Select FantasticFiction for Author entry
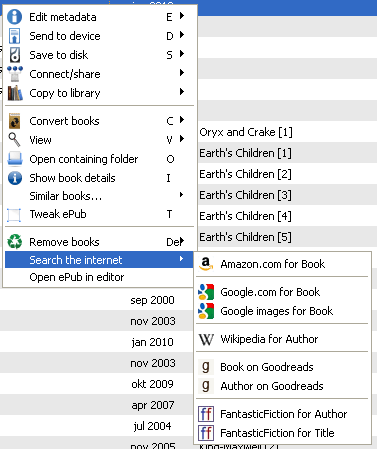This screenshot has width=377, height=449. [x=282, y=414]
